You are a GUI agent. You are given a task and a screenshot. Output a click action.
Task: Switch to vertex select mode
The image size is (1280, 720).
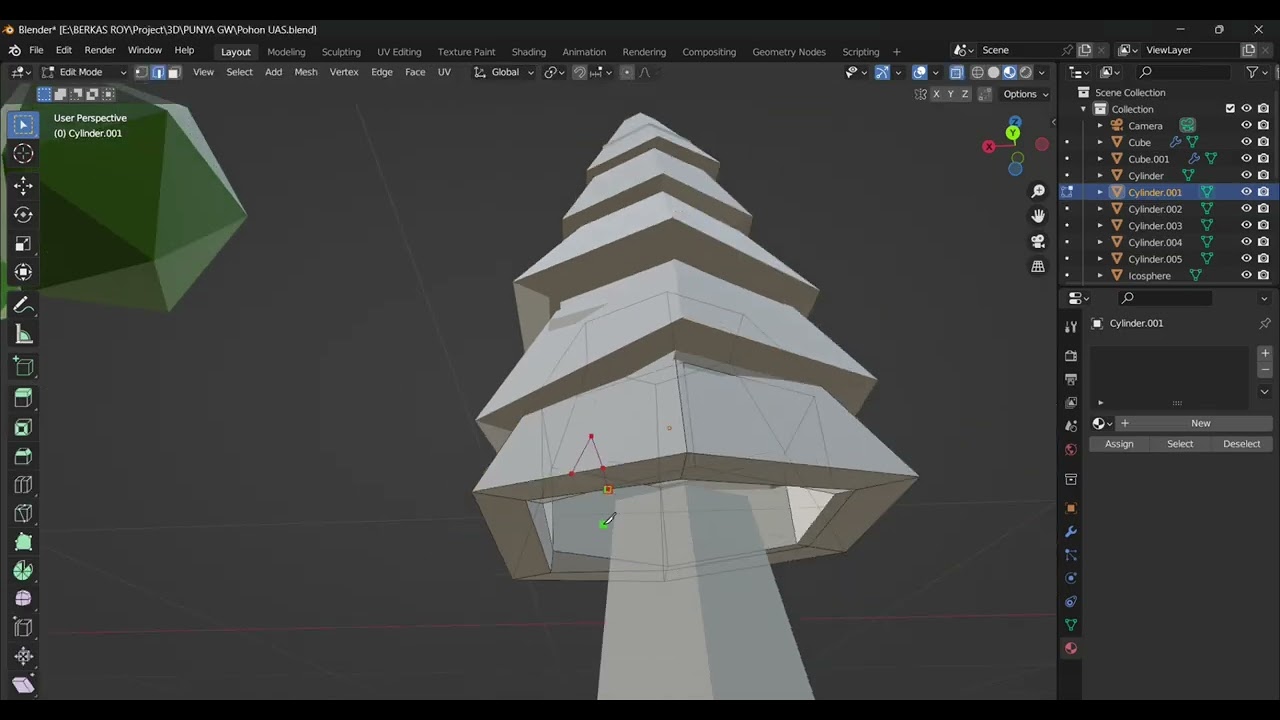click(141, 72)
